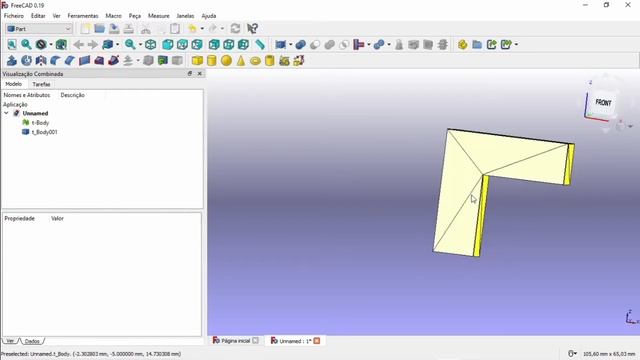Select the Extrude tool icon
Viewport: 640px width, 360px height.
[x=12, y=61]
